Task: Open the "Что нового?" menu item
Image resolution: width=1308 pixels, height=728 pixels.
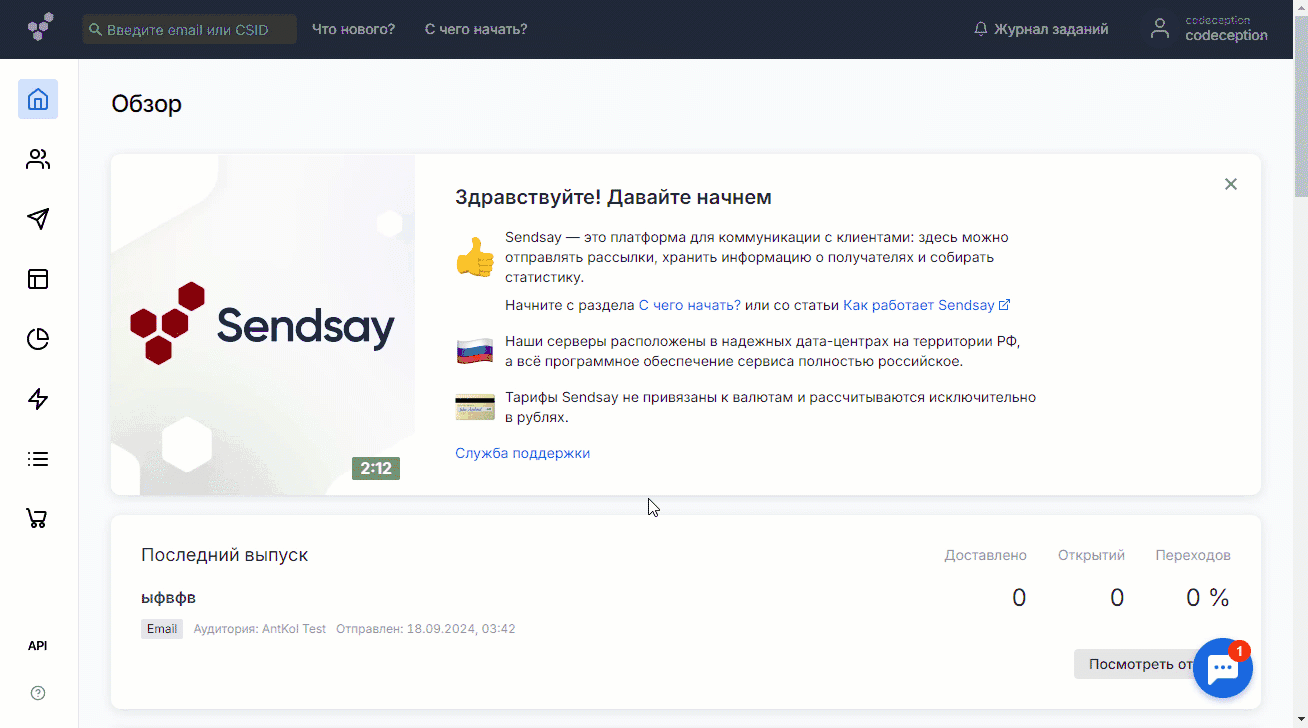Action: 353,29
